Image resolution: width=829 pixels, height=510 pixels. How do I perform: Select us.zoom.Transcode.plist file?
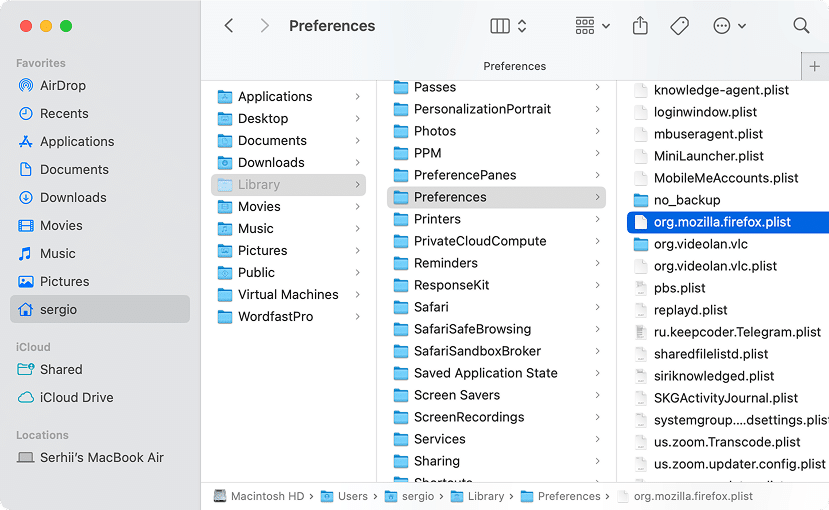[x=728, y=442]
